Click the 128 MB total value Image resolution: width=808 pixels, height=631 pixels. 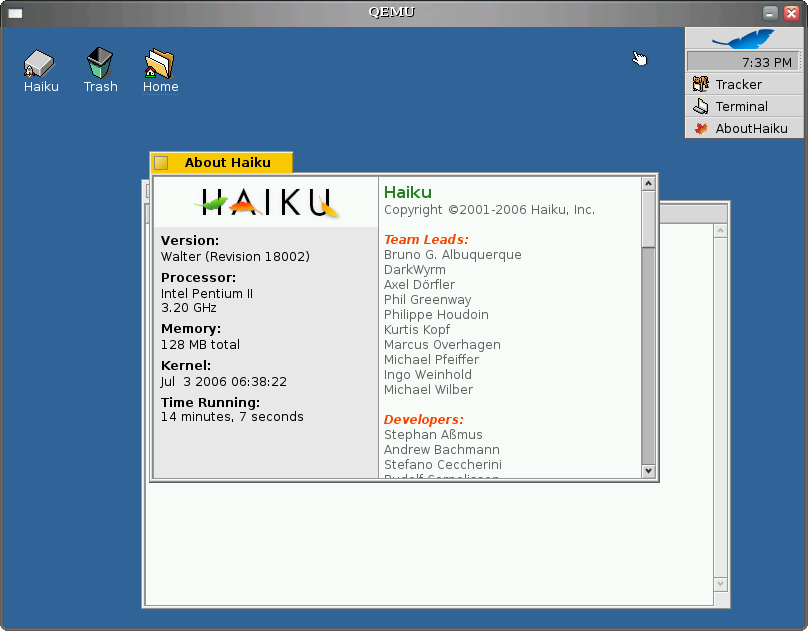point(200,345)
